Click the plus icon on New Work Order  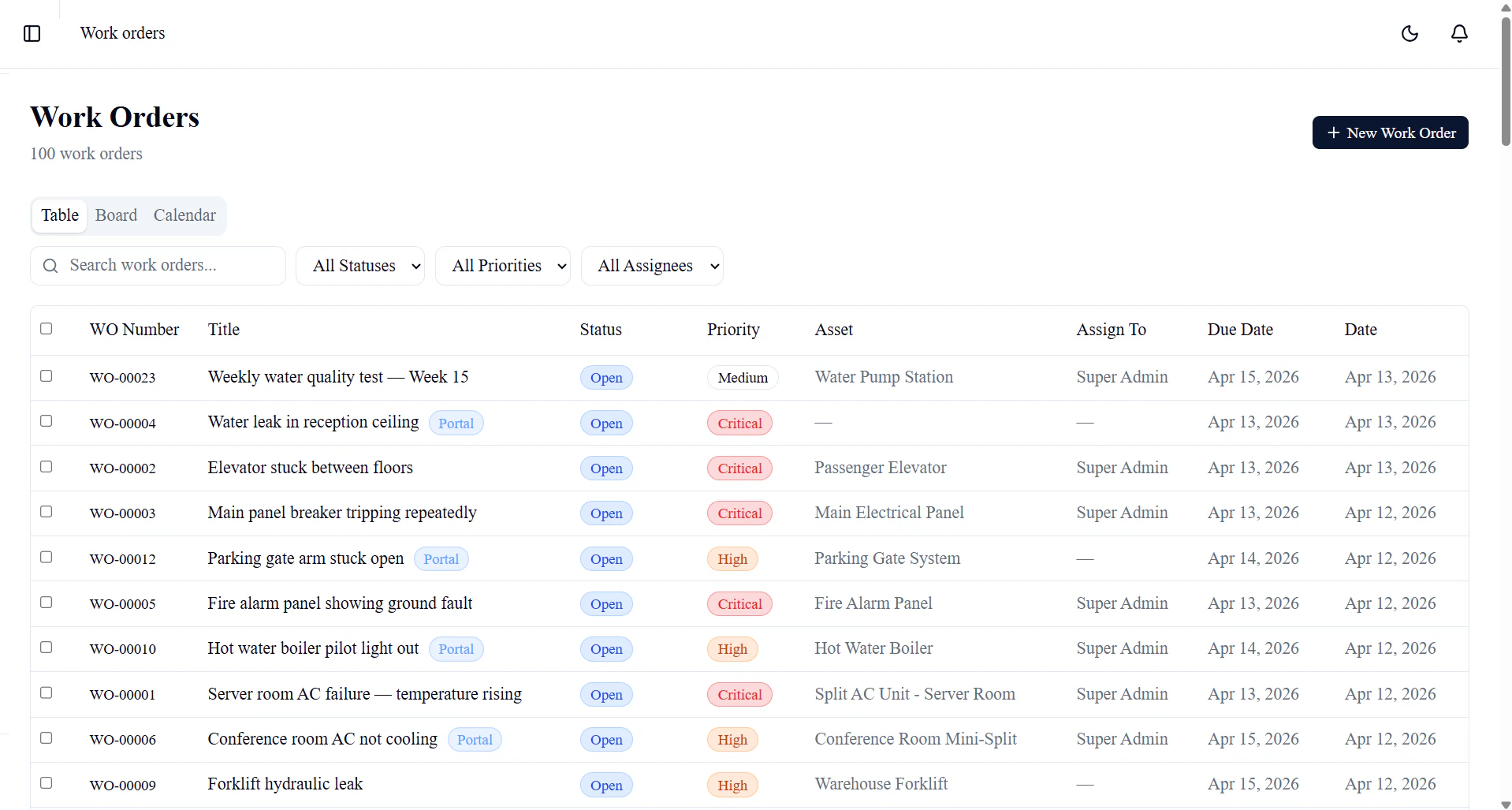[x=1333, y=133]
